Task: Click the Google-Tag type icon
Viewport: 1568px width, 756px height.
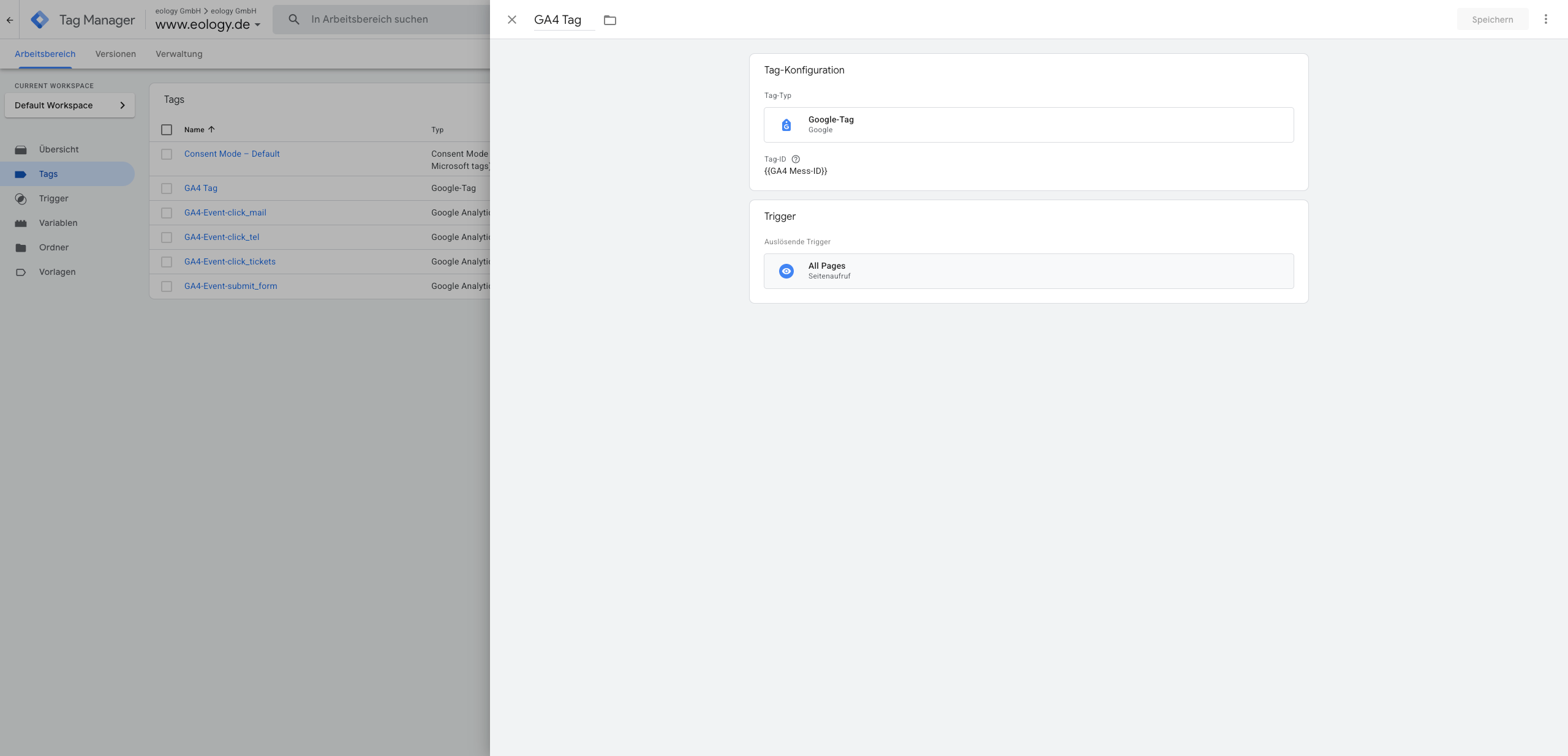Action: pos(786,125)
